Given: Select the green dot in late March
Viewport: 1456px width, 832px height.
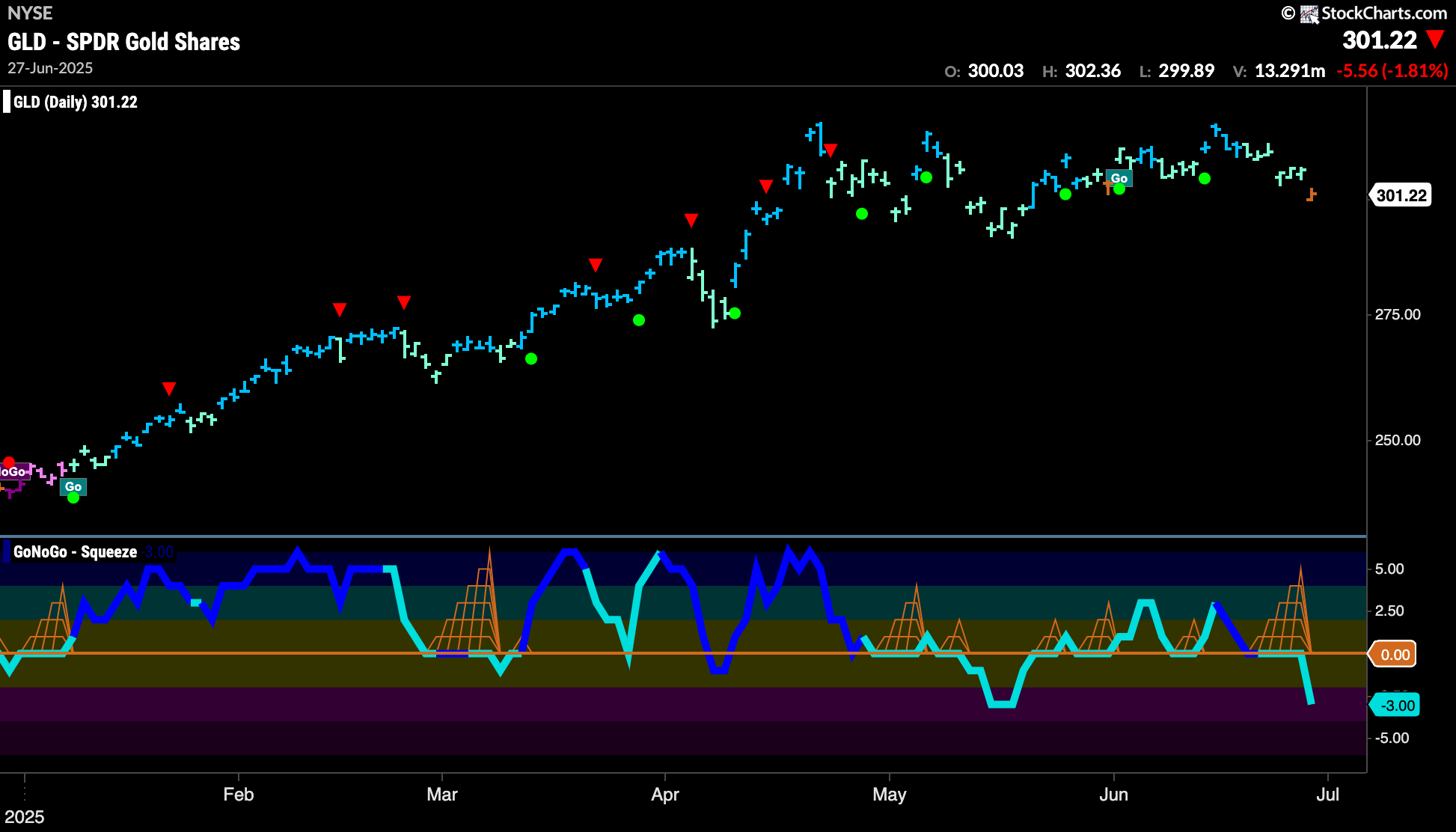Looking at the screenshot, I should tap(638, 320).
